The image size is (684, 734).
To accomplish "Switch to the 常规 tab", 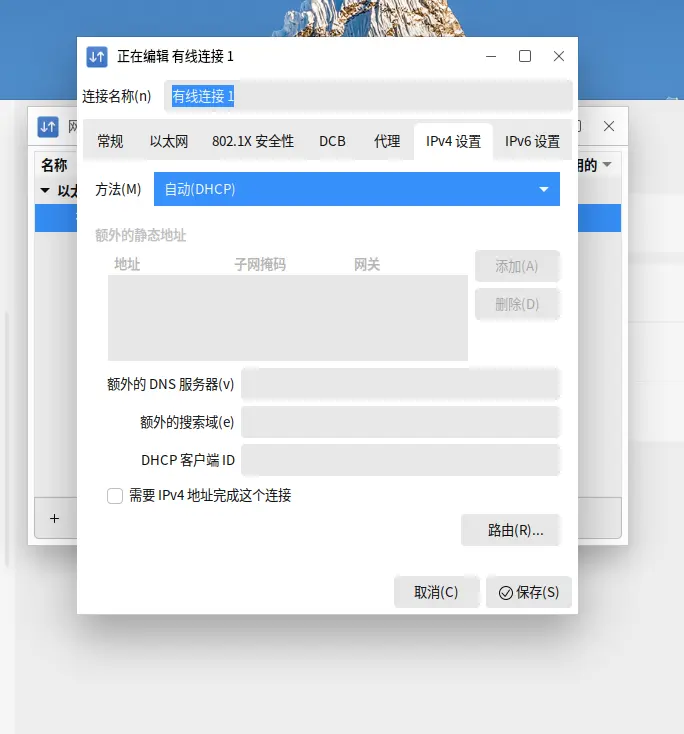I will click(110, 141).
